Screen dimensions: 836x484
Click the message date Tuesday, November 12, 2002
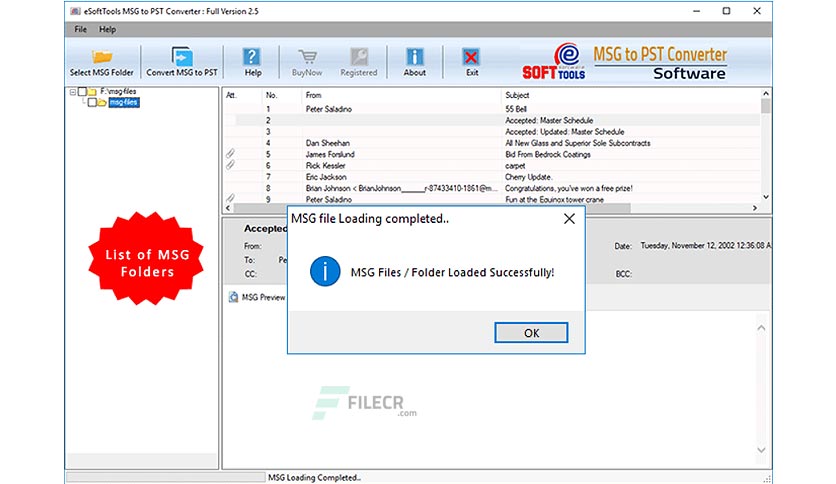tap(705, 246)
